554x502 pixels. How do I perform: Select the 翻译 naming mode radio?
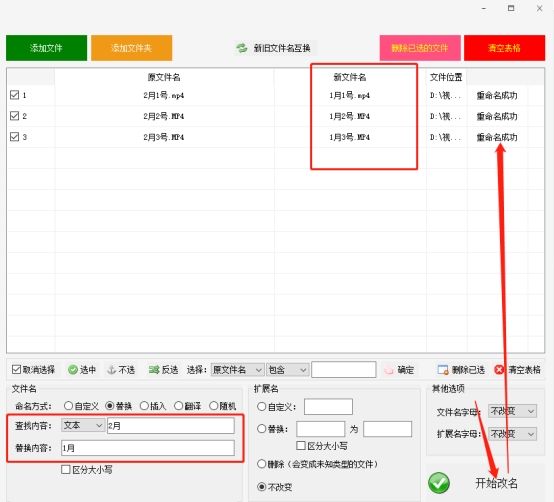(178, 406)
